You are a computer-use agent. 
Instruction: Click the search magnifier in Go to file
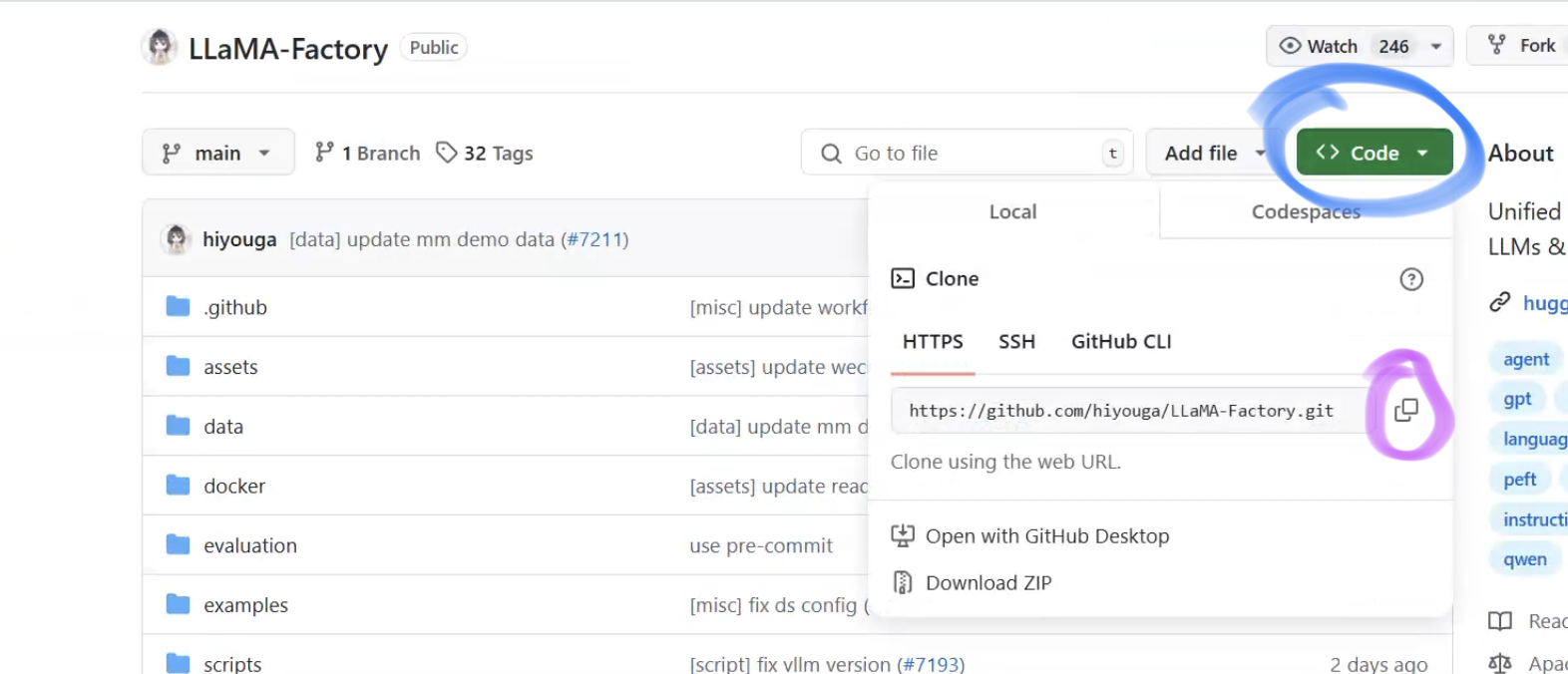coord(831,154)
